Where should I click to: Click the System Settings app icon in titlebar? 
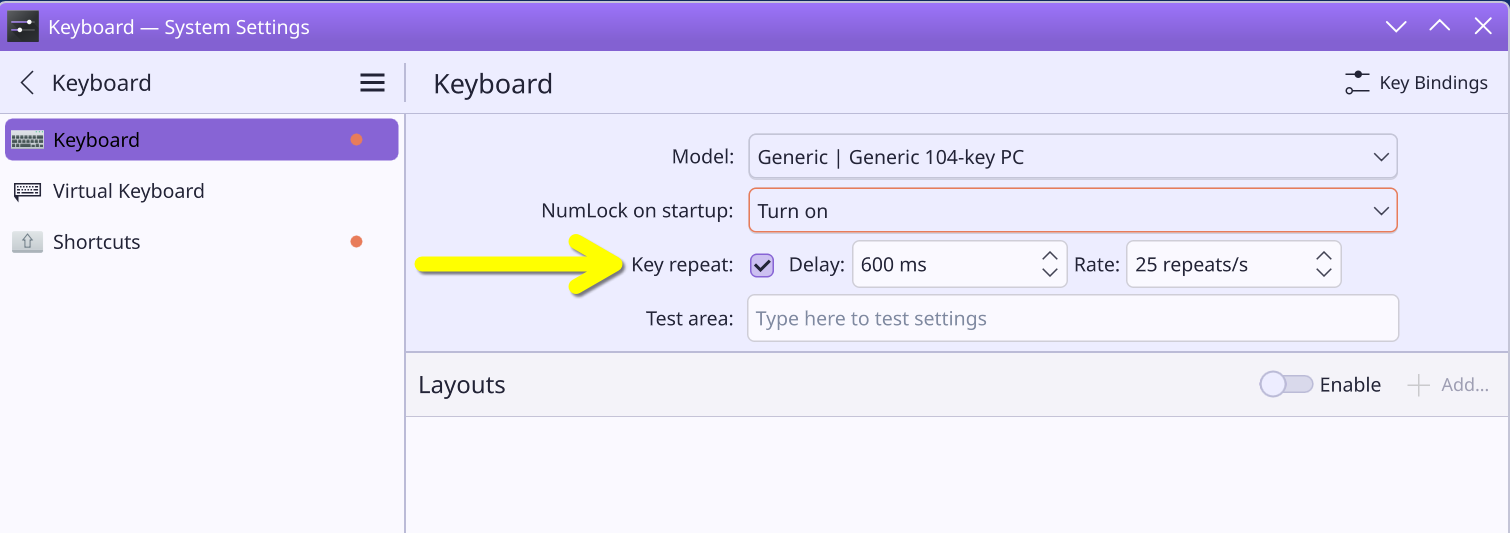coord(23,26)
